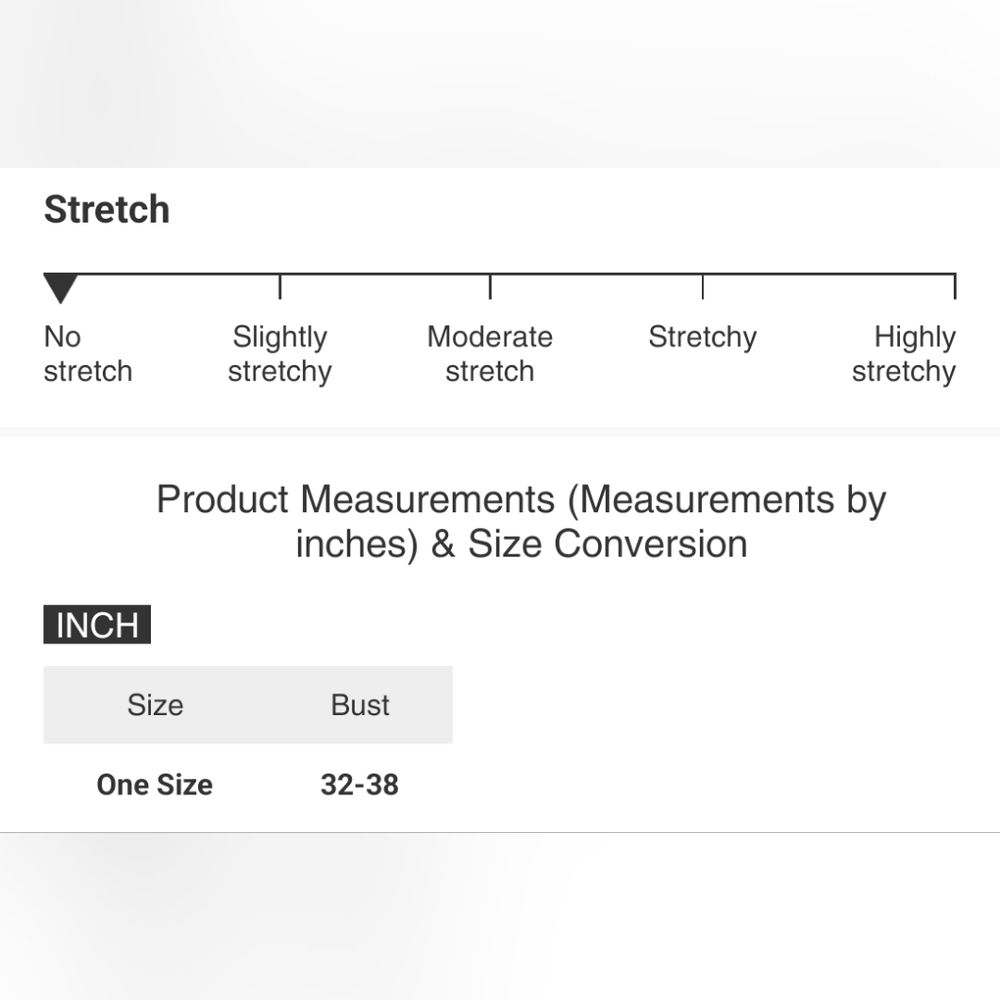Screen dimensions: 1000x1000
Task: Click the scale line between Slightly stretchy and Moderate
Action: tap(385, 273)
